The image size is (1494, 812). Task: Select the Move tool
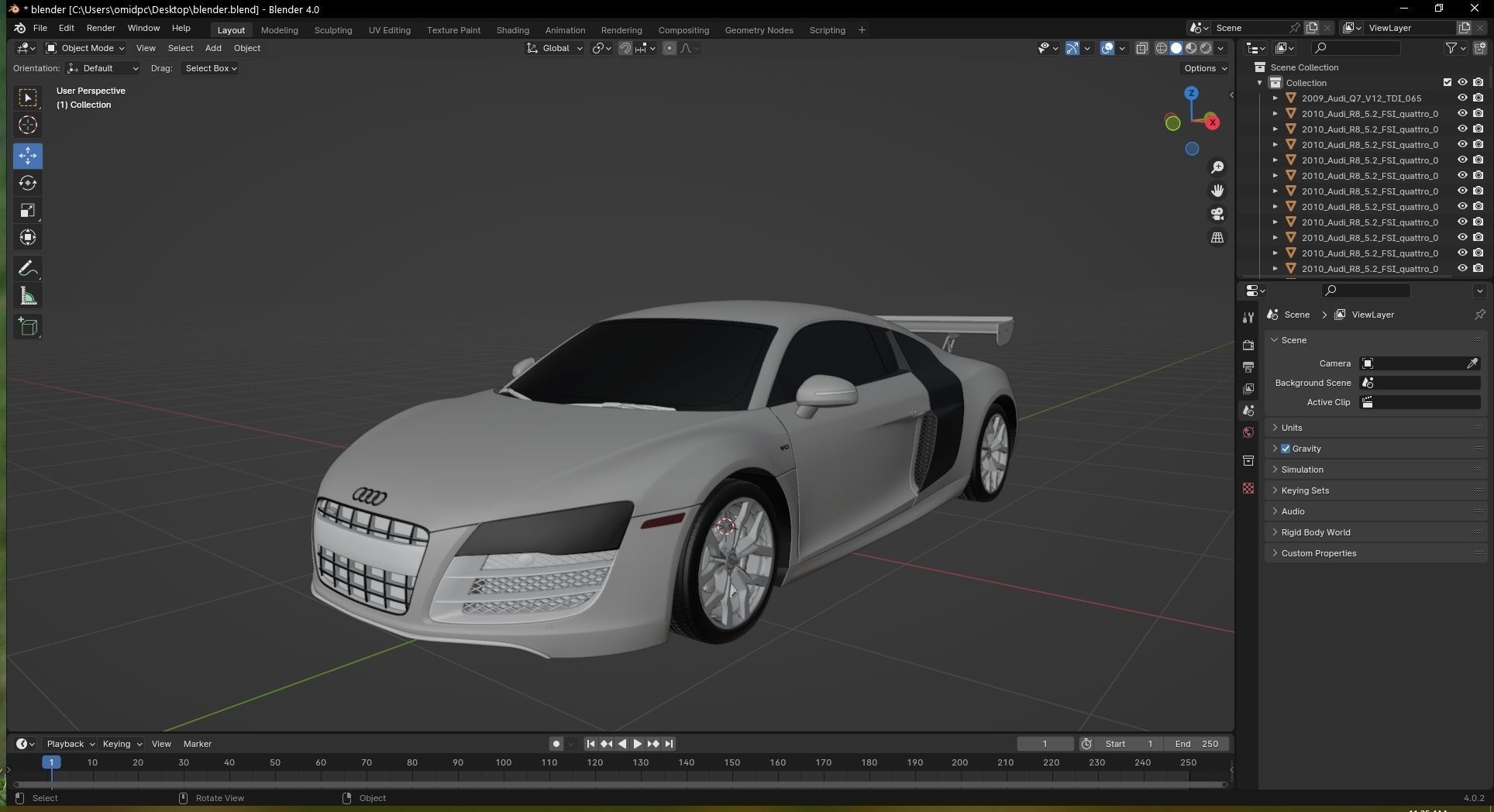click(x=28, y=156)
